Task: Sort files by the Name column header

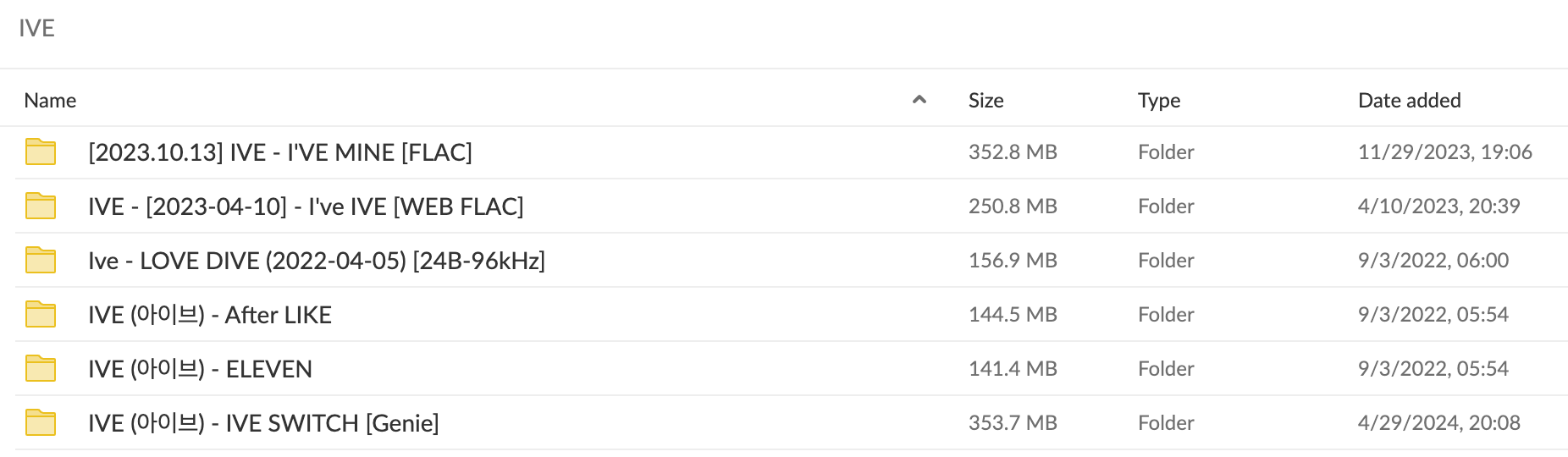Action: (x=51, y=101)
